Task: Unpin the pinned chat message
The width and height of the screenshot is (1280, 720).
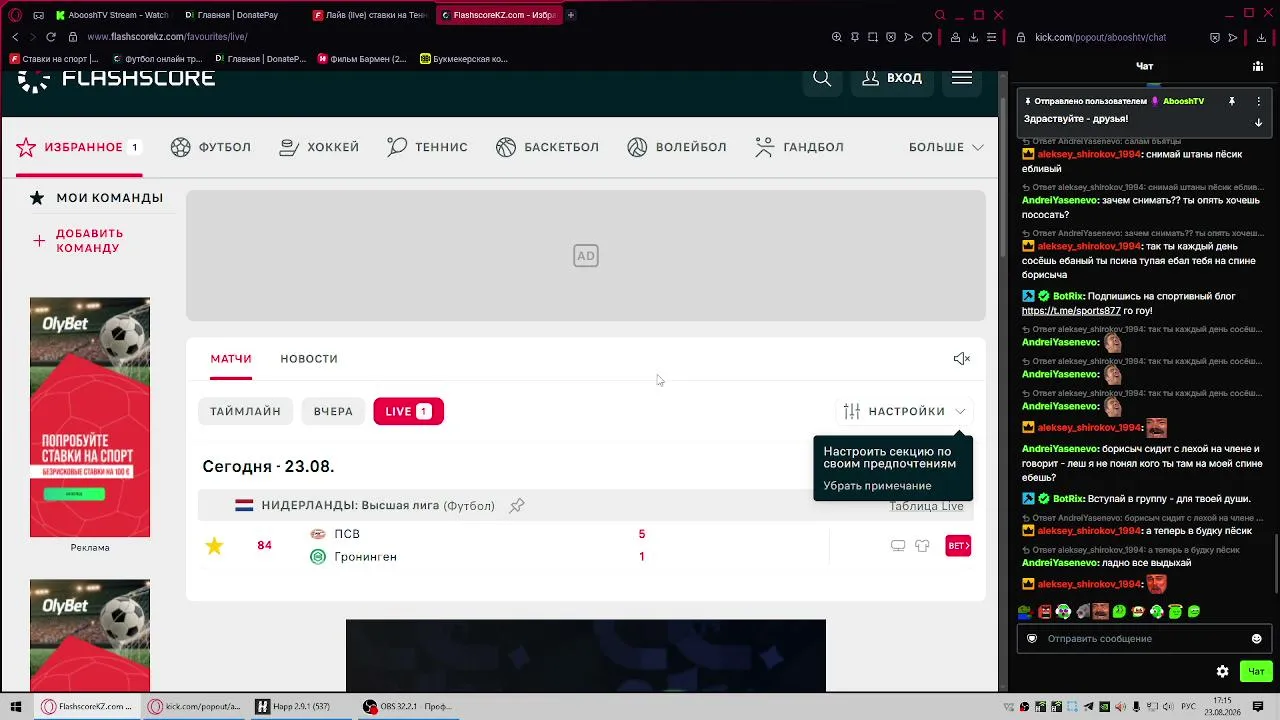Action: 1232,101
